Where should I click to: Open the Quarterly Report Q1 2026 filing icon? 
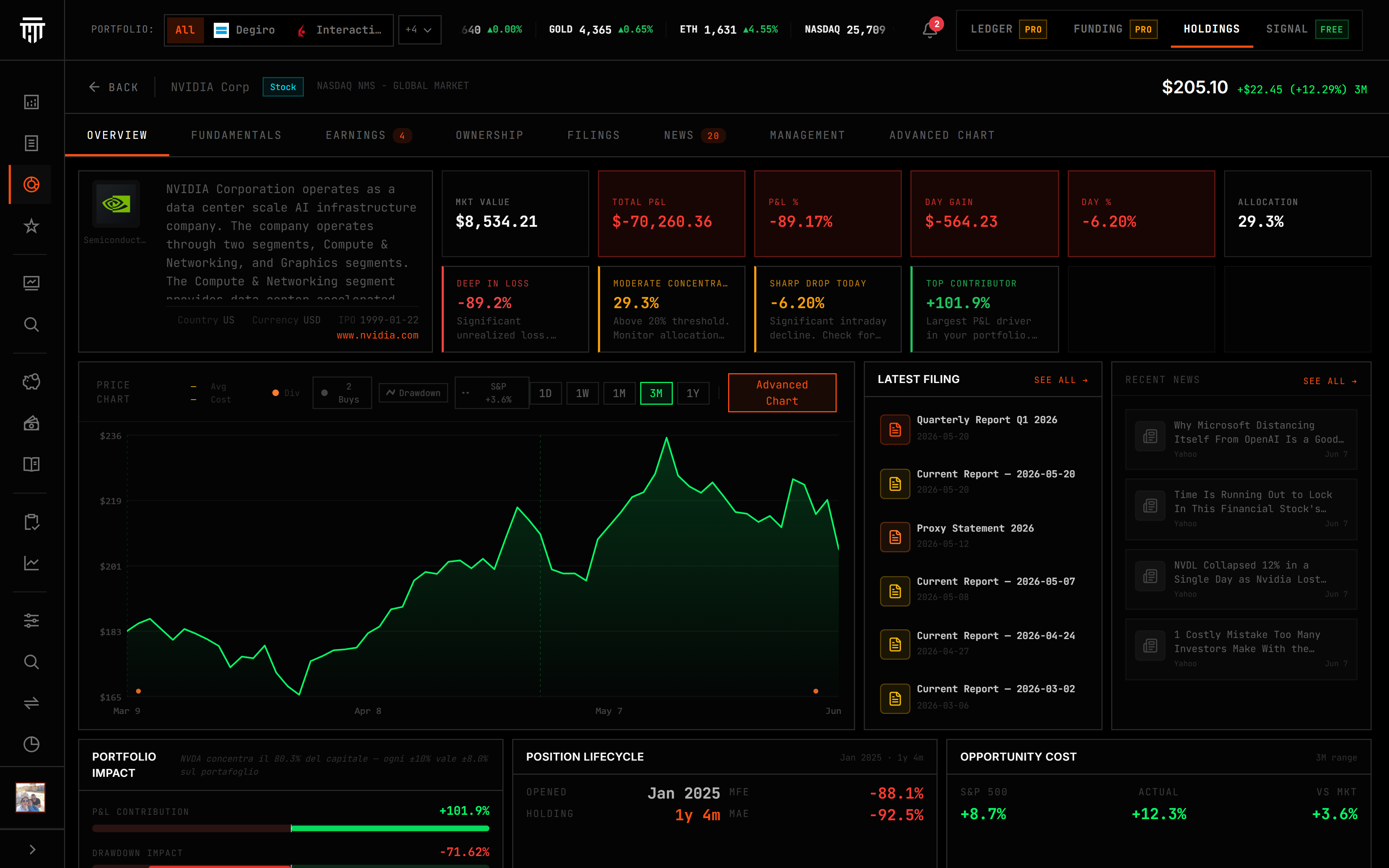tap(895, 429)
